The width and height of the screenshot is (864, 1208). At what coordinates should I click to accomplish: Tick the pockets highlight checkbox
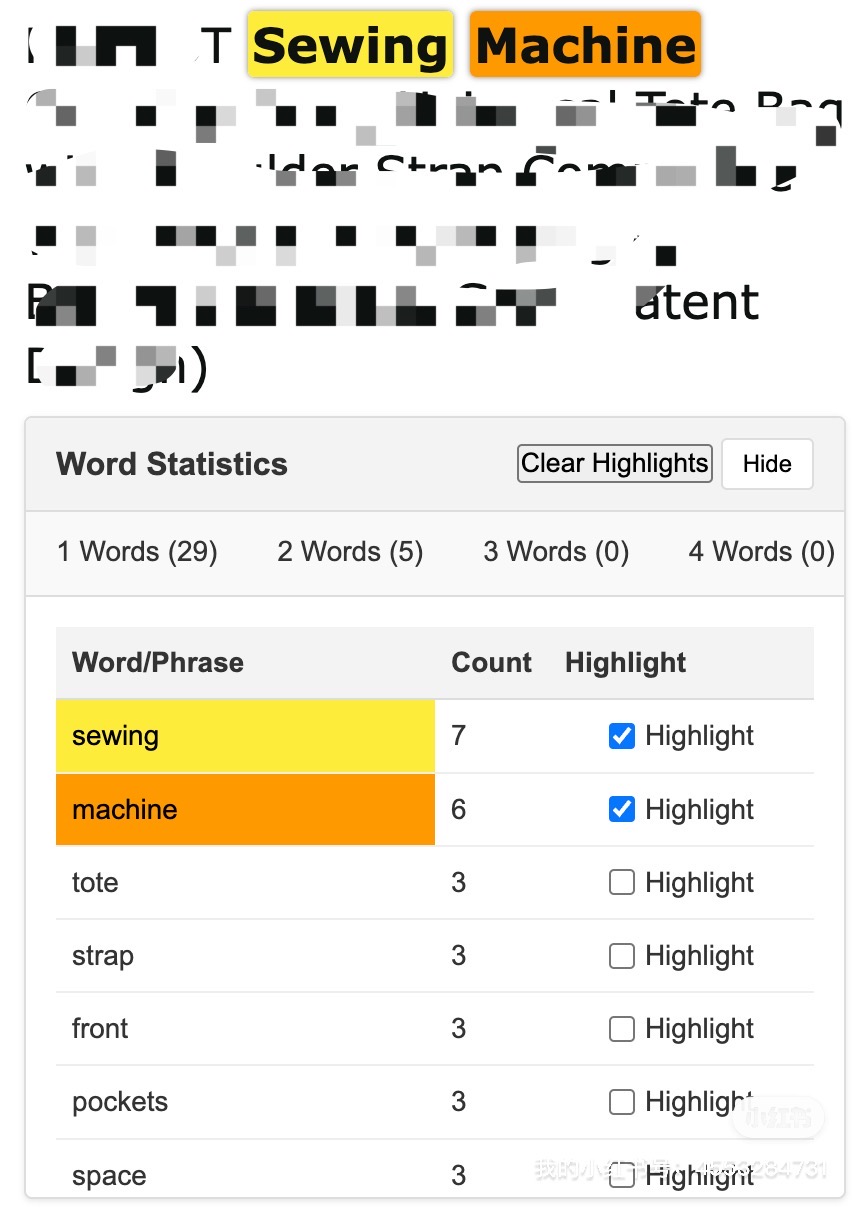point(622,1102)
